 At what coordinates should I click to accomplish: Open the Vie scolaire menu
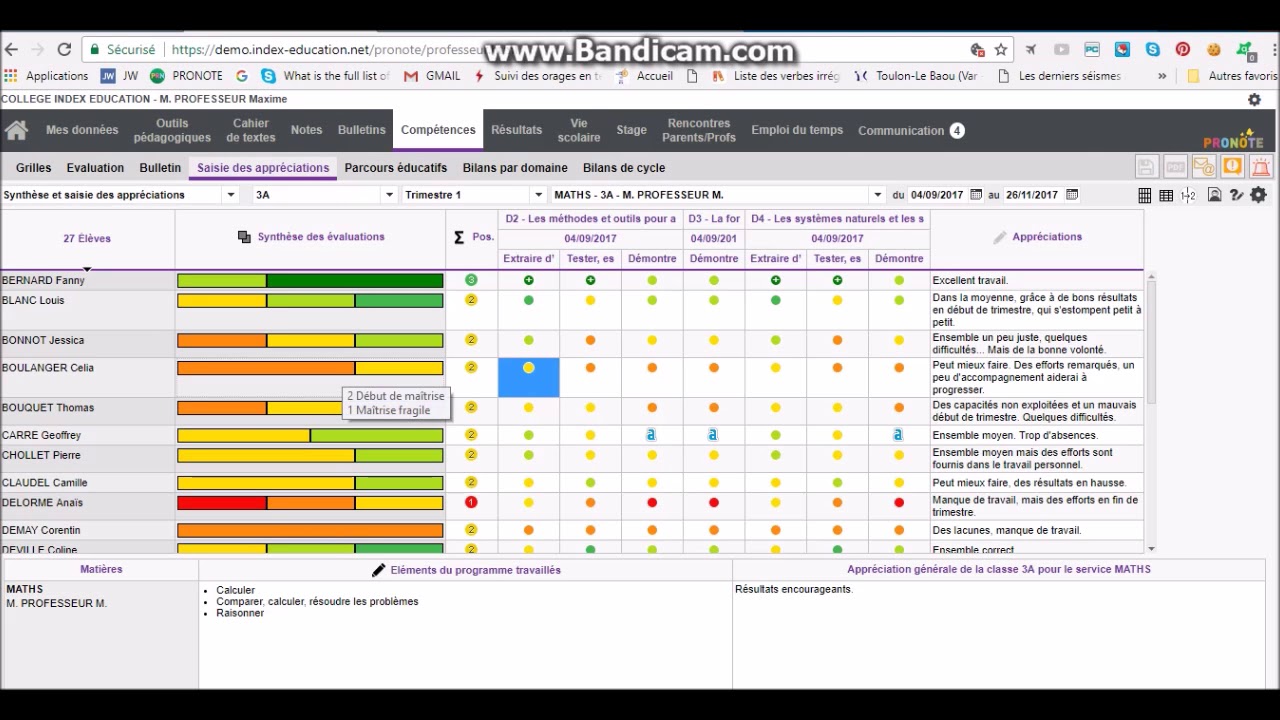click(579, 130)
